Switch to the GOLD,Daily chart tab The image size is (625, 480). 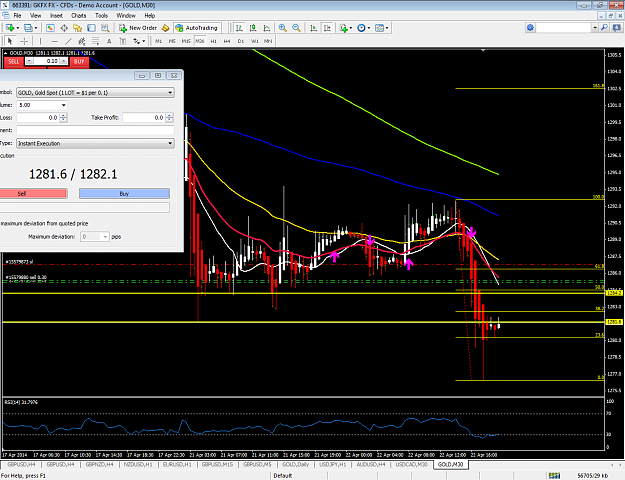pyautogui.click(x=295, y=464)
